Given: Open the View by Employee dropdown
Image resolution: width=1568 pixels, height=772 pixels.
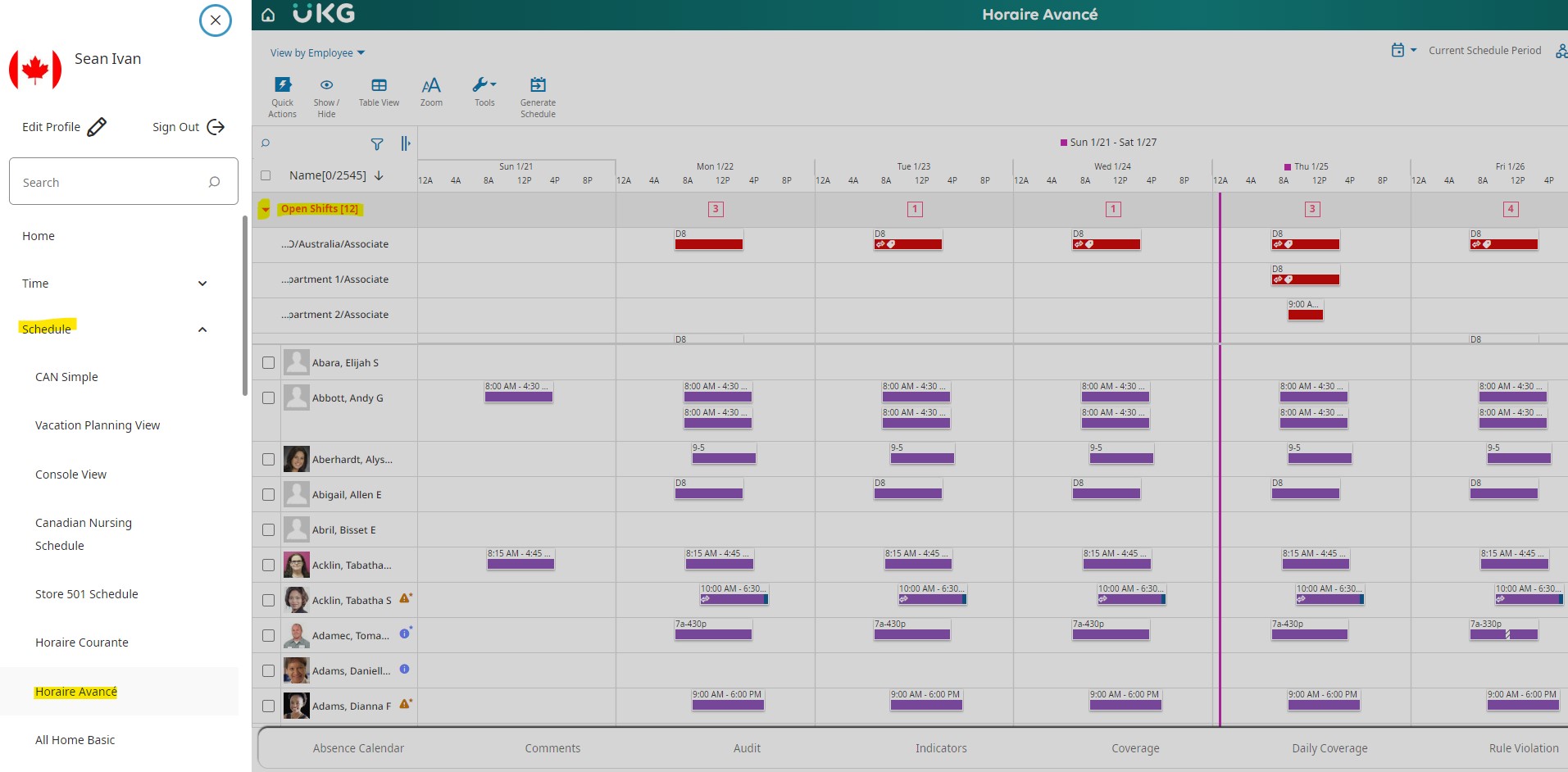Looking at the screenshot, I should (317, 53).
